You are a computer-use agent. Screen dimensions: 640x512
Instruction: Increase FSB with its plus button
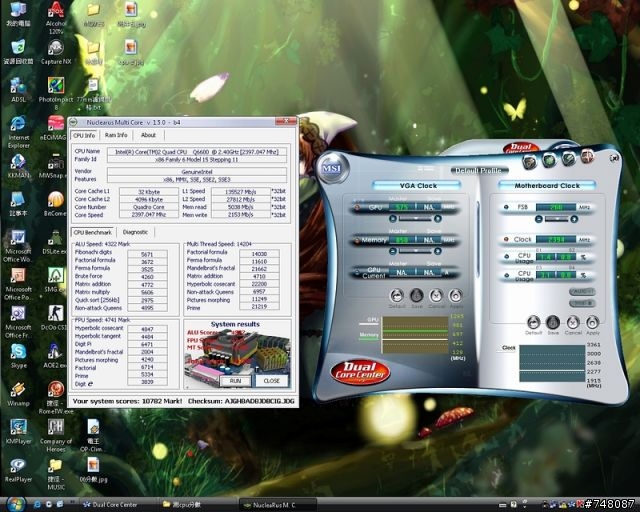coord(574,219)
